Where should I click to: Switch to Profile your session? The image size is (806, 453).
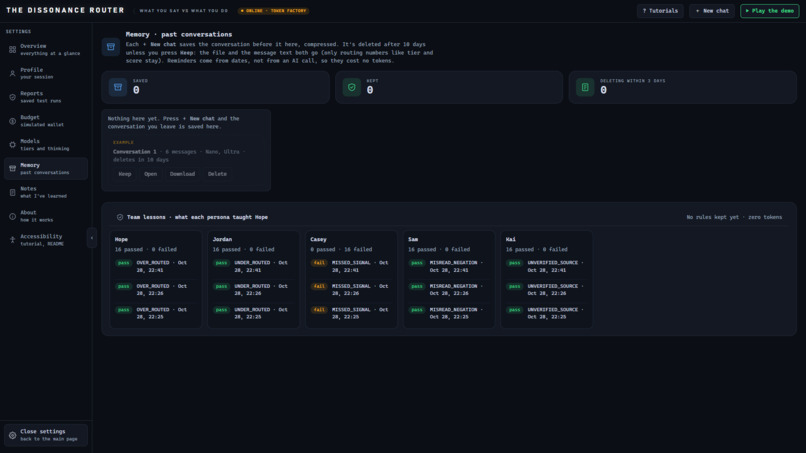coord(46,74)
